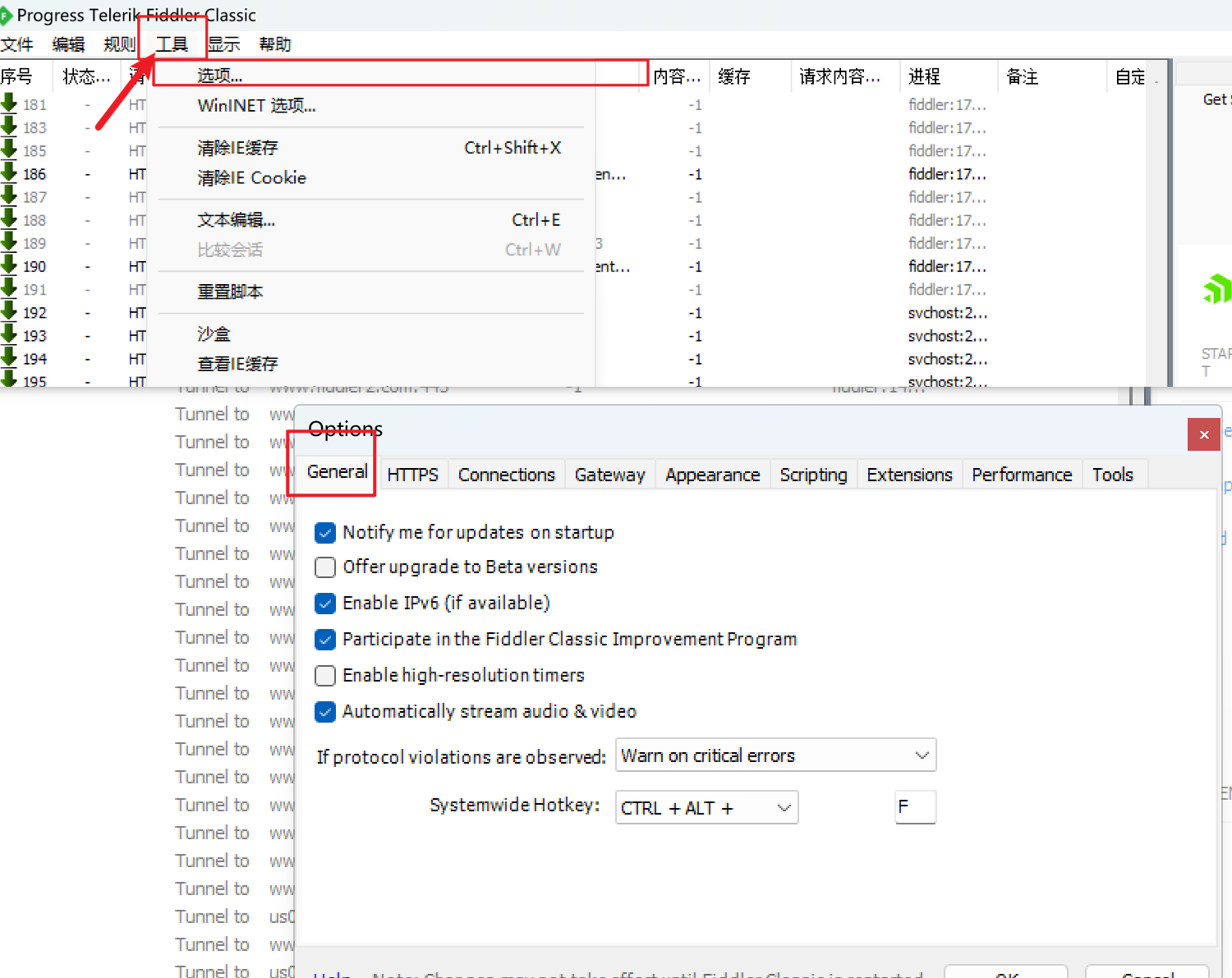Open the protocol violations dropdown

775,755
